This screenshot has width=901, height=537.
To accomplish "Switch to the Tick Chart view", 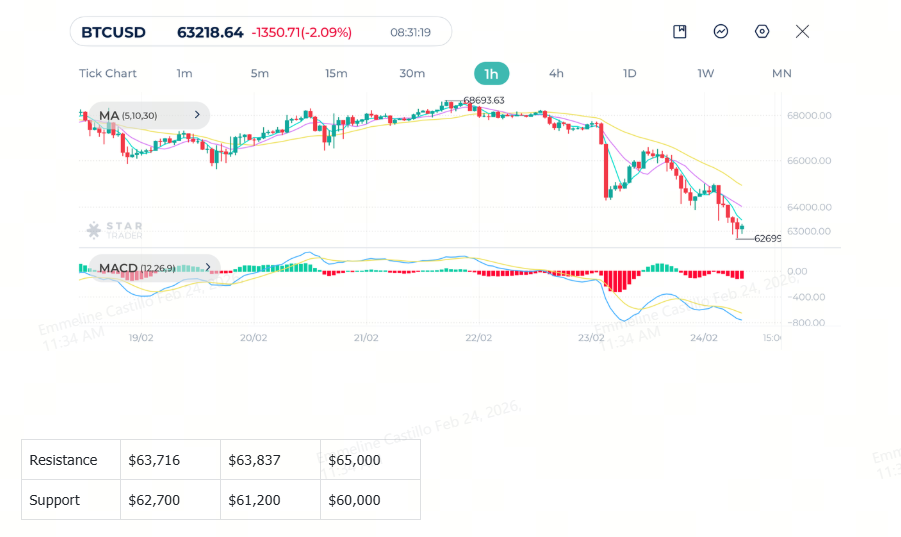I will 107,74.
